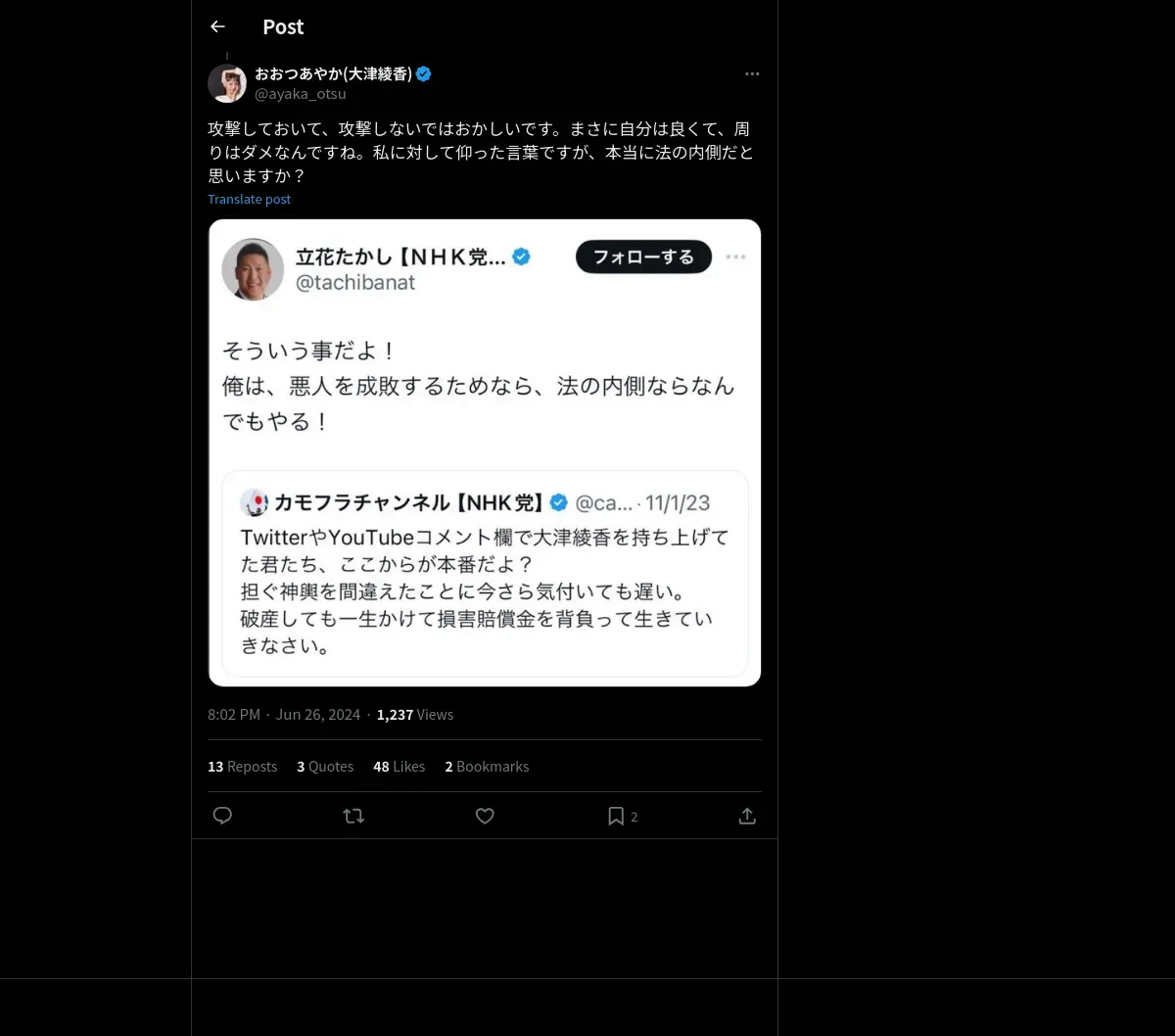Go back using the arrow icon

(217, 26)
